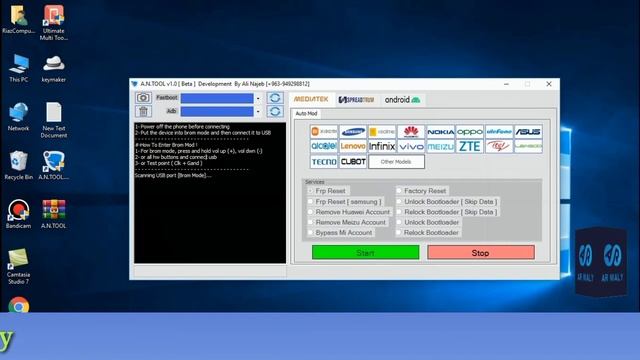Open the Adb device dropdown
640x360 pixels.
point(258,111)
